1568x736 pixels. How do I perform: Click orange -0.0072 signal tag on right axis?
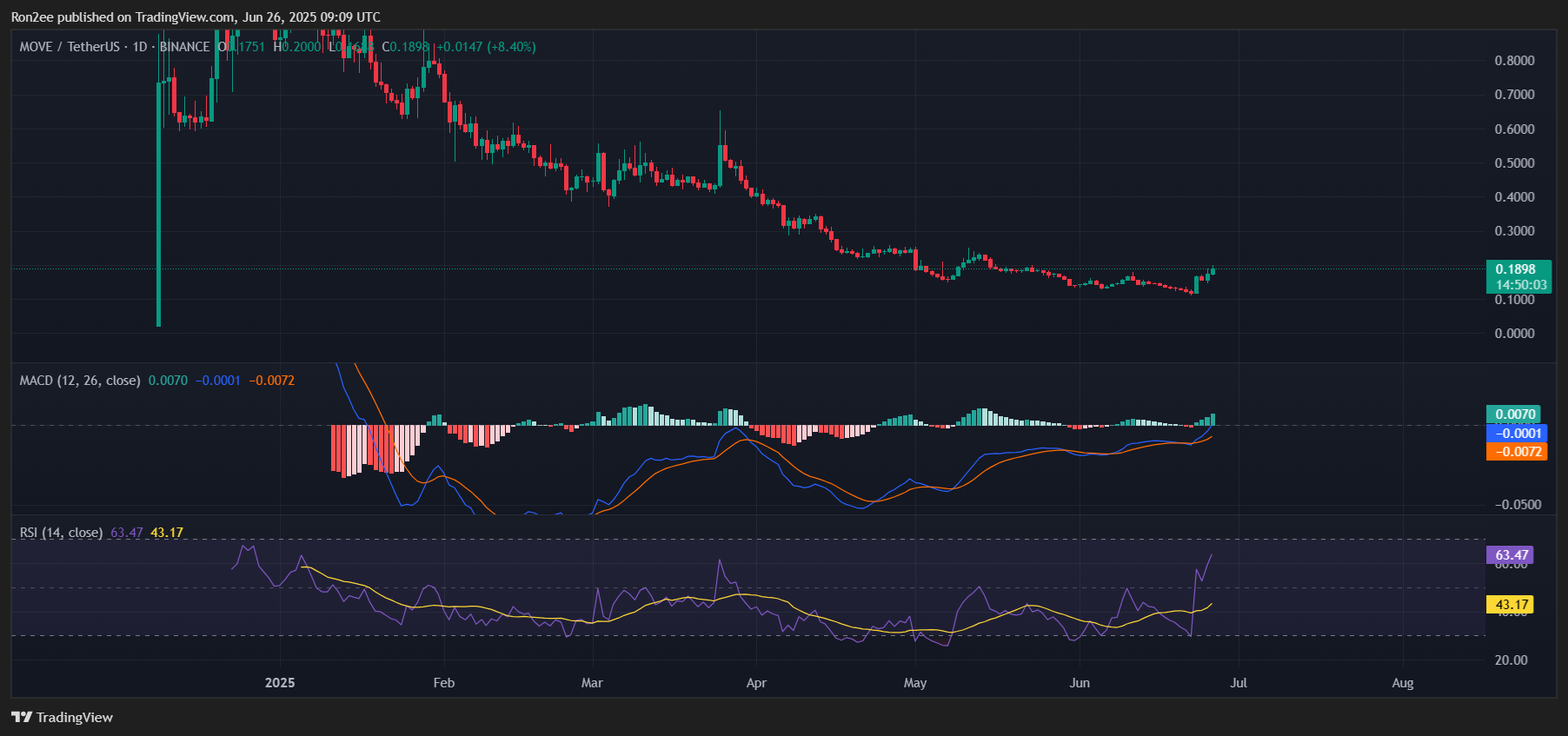pyautogui.click(x=1517, y=452)
